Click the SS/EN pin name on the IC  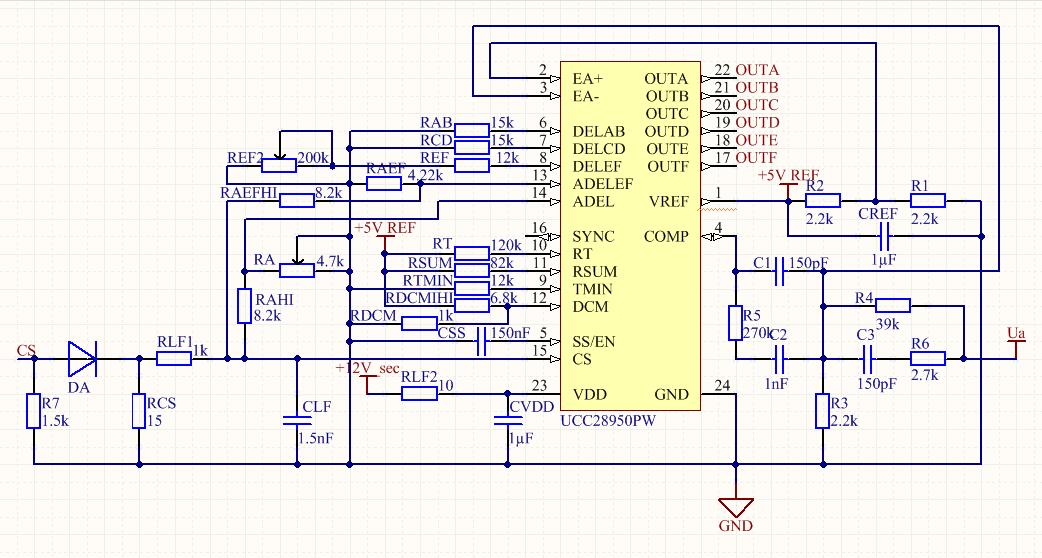point(593,342)
